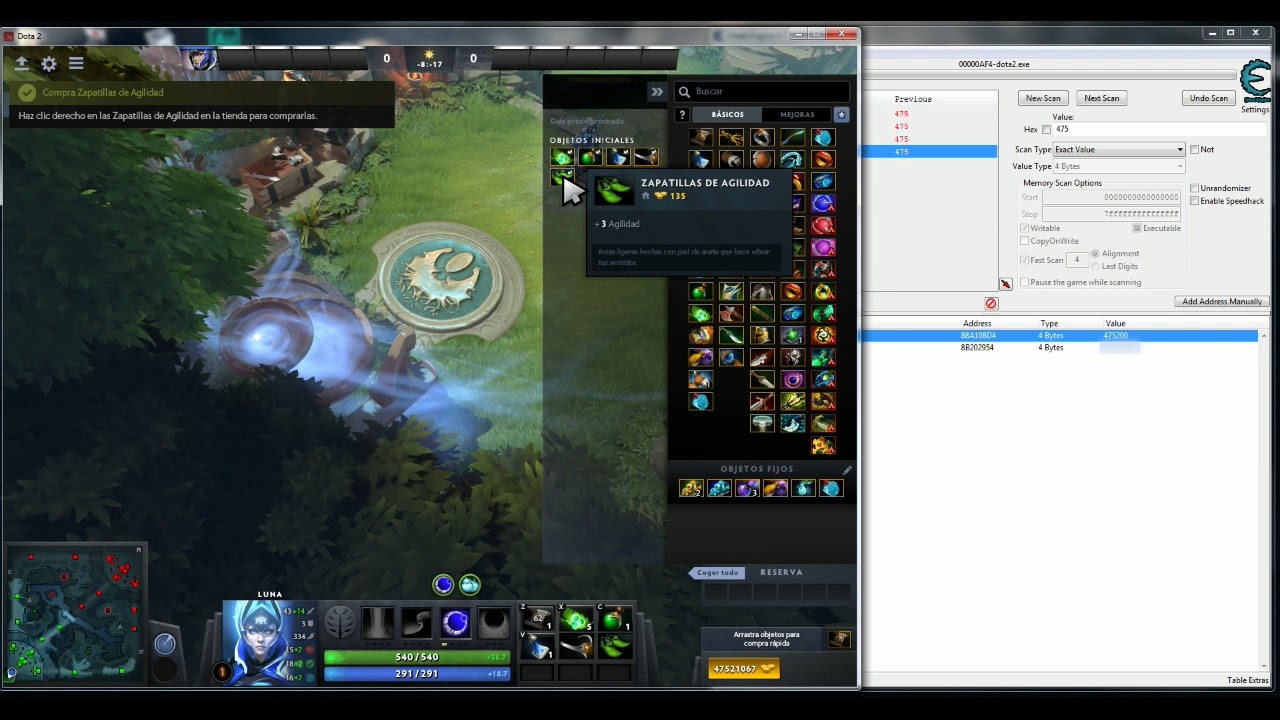
Task: Click New Scan in Cheat Engine
Action: 1043,98
